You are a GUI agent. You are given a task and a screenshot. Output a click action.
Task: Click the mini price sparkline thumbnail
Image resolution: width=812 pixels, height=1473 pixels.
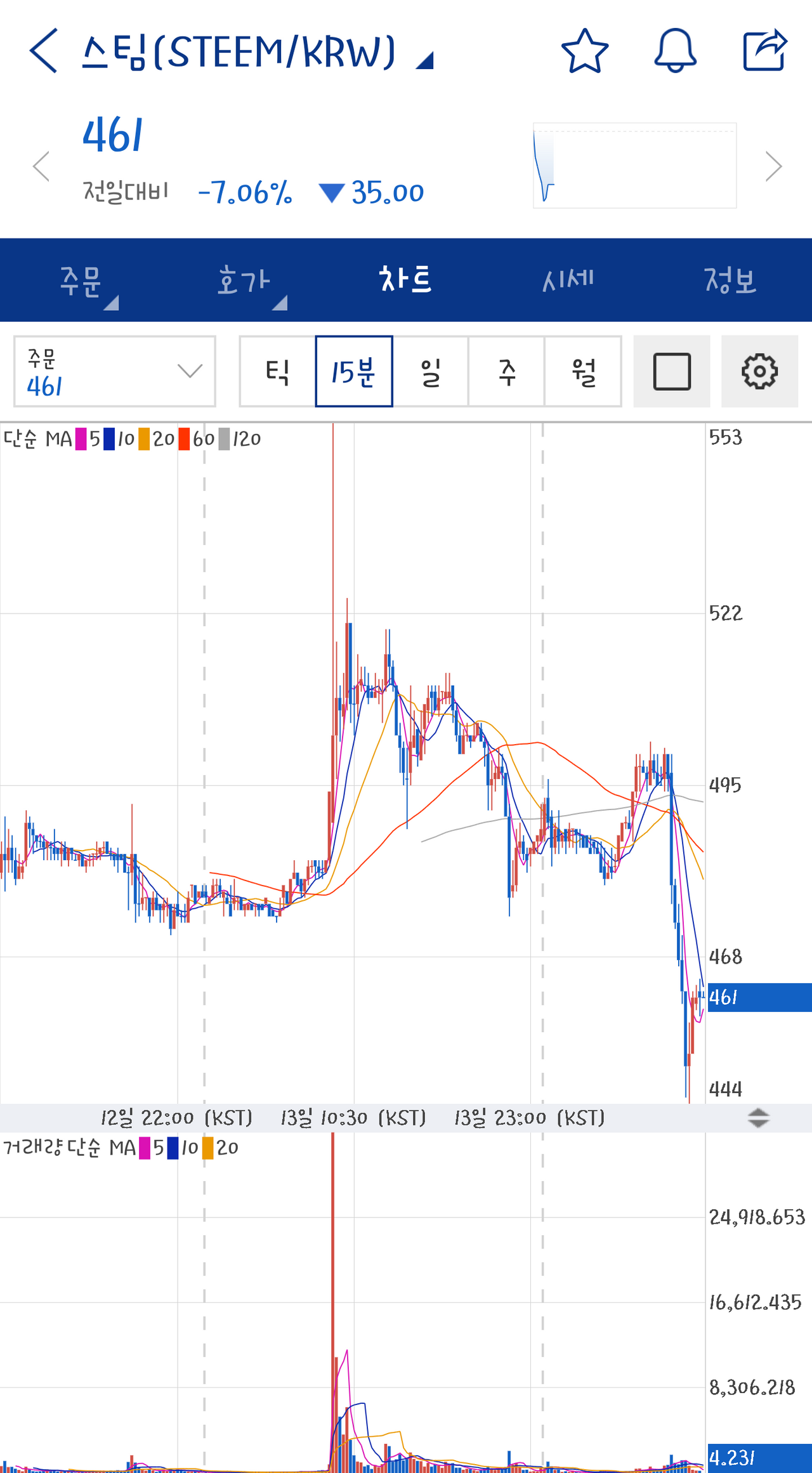point(634,166)
